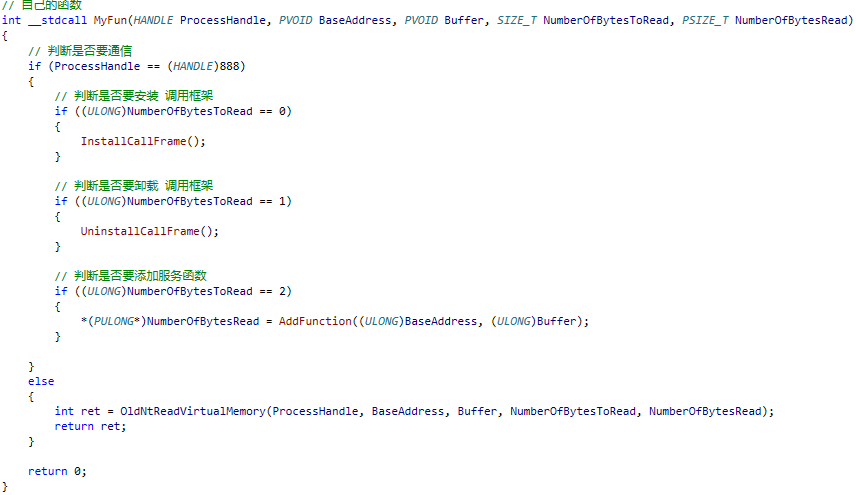
Task: Click the __stdcall keyword
Action: pos(57,20)
